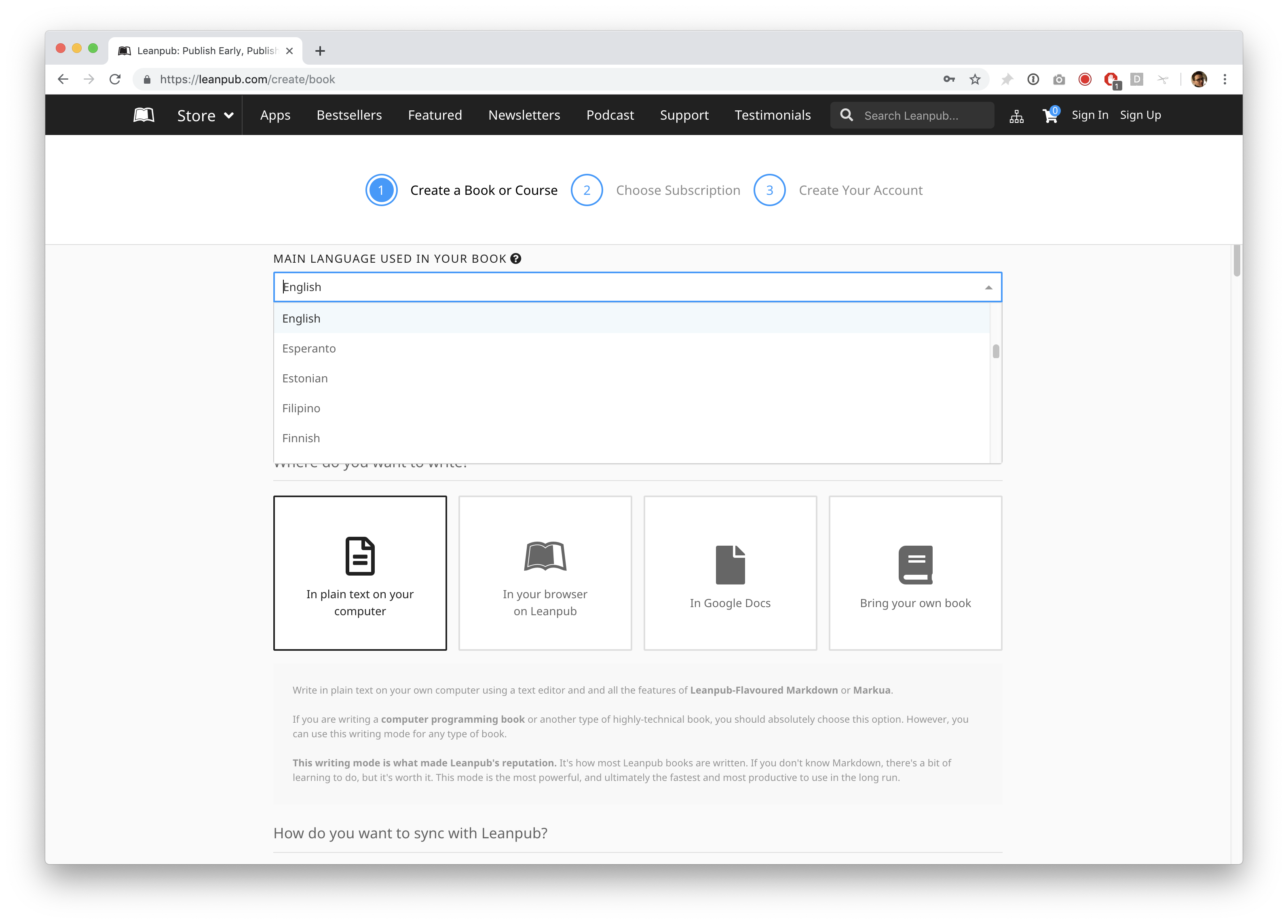Select plain text on your computer option
Viewport: 1288px width, 924px height.
[360, 573]
